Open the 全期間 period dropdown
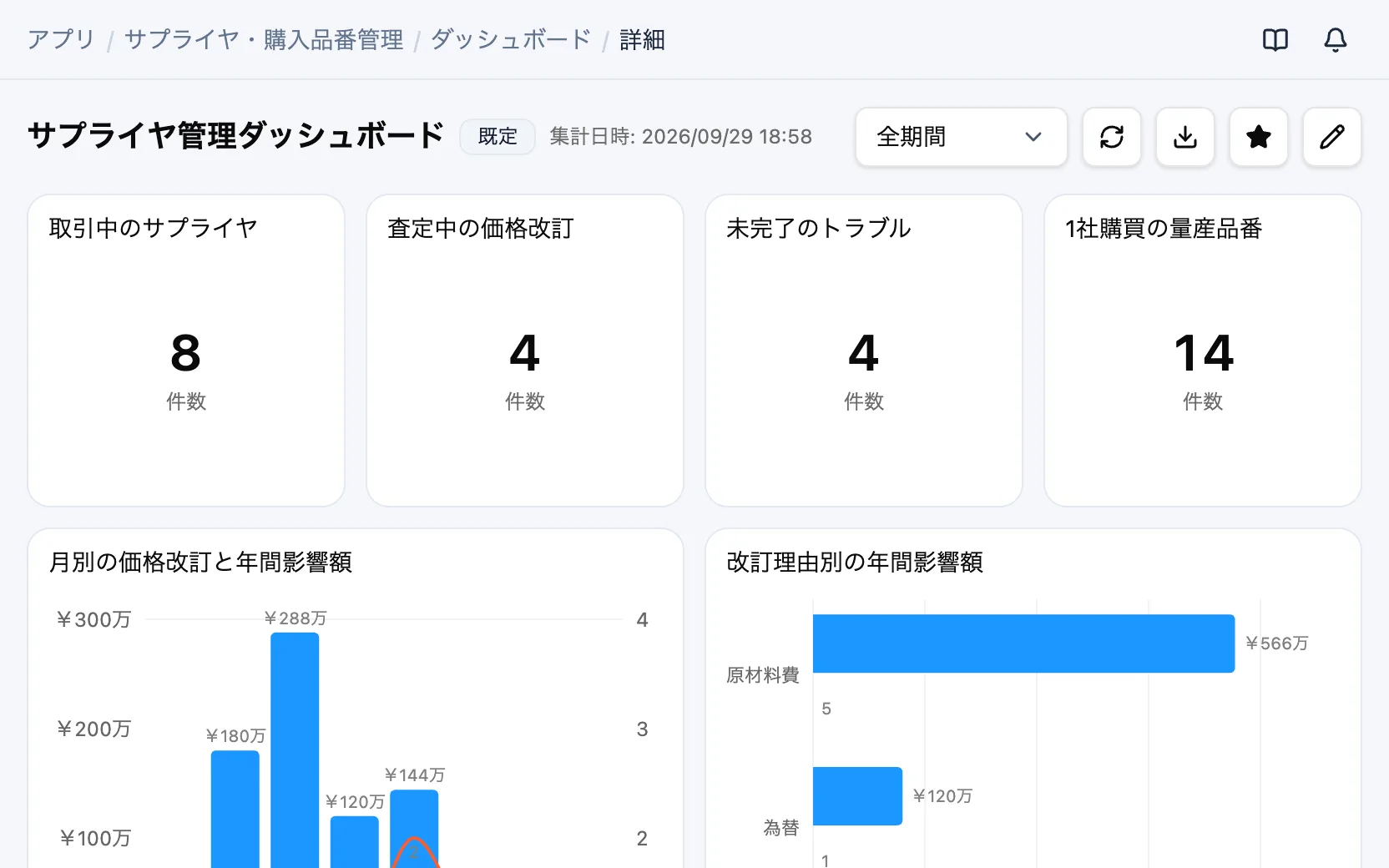The height and width of the screenshot is (868, 1389). [962, 137]
